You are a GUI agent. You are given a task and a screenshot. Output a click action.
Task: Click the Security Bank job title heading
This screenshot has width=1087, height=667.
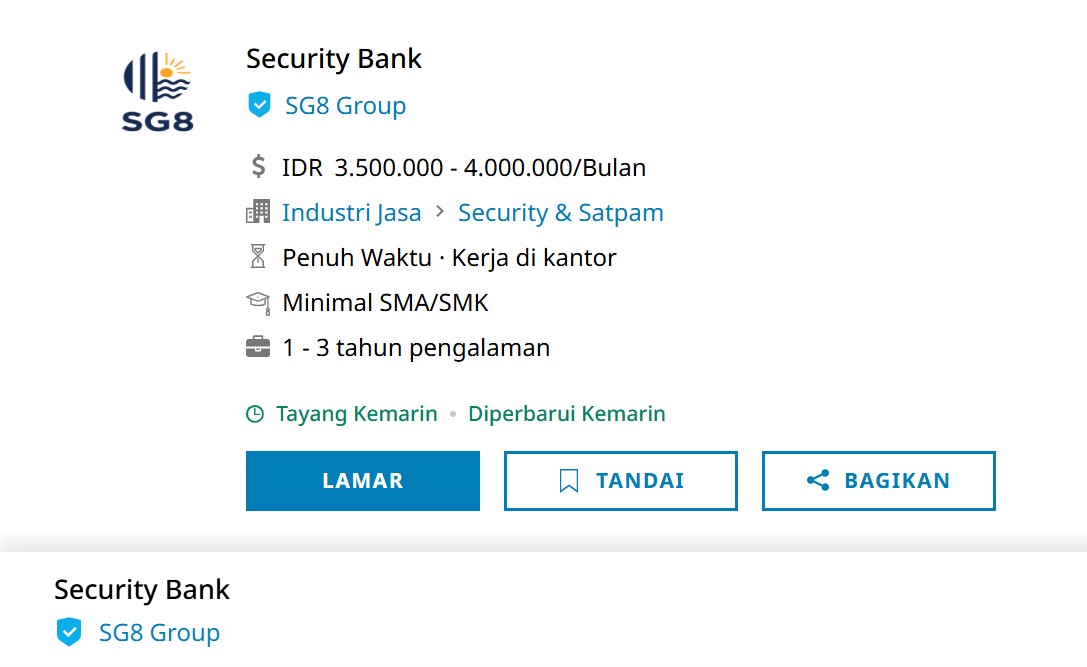(333, 59)
